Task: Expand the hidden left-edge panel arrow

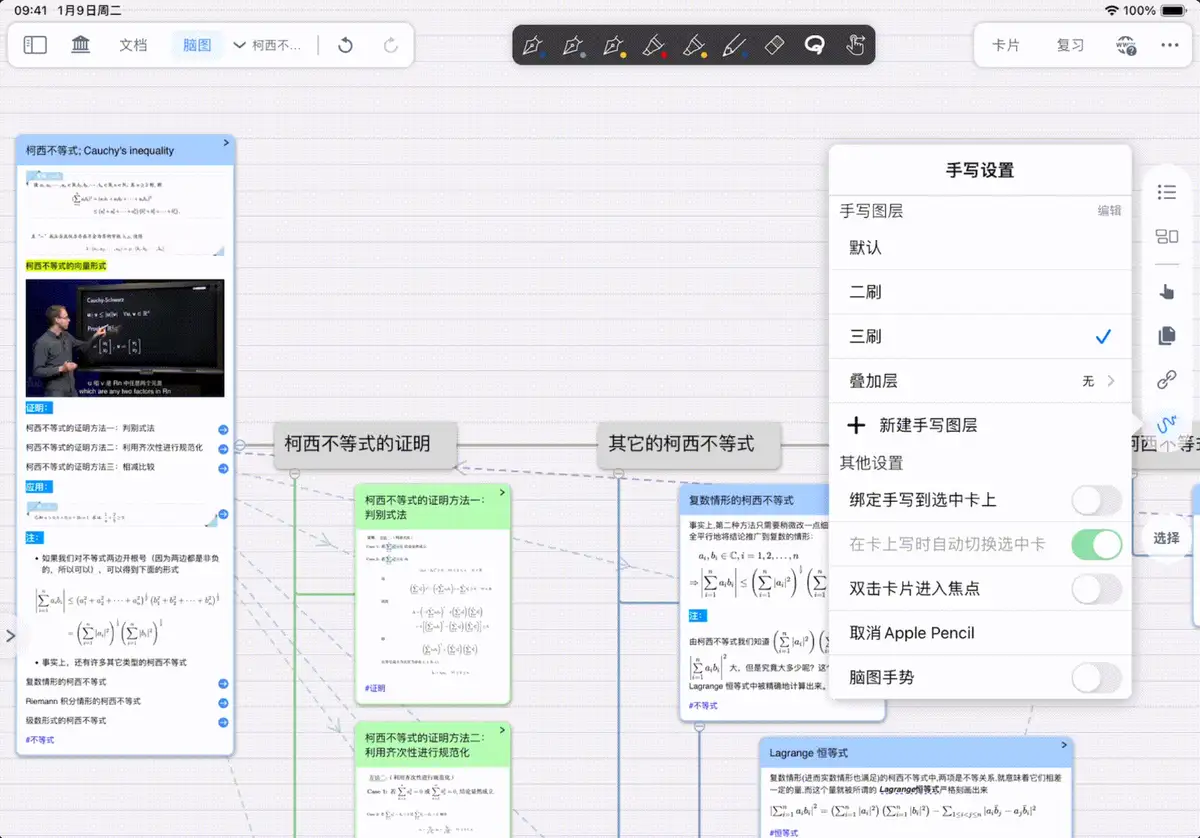Action: pos(11,635)
